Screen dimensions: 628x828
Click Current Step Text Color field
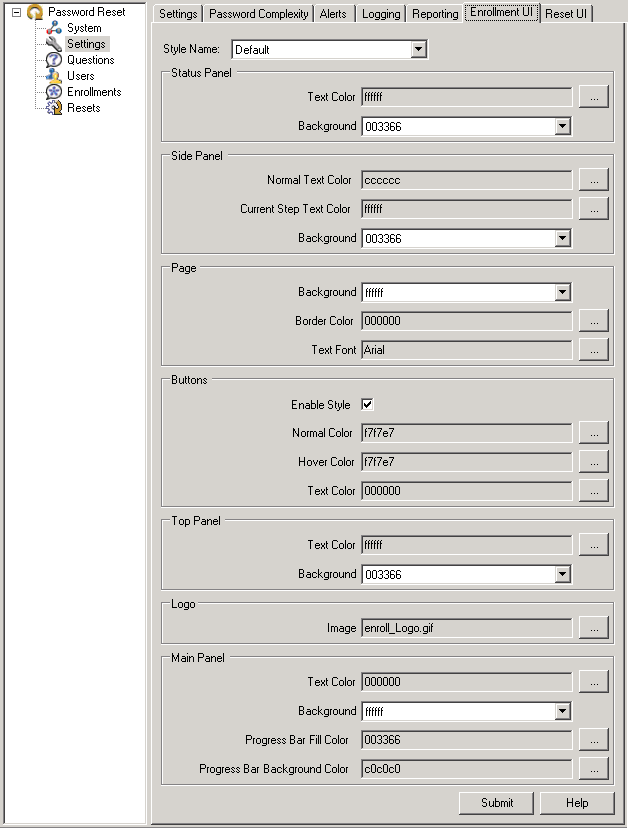[x=466, y=209]
